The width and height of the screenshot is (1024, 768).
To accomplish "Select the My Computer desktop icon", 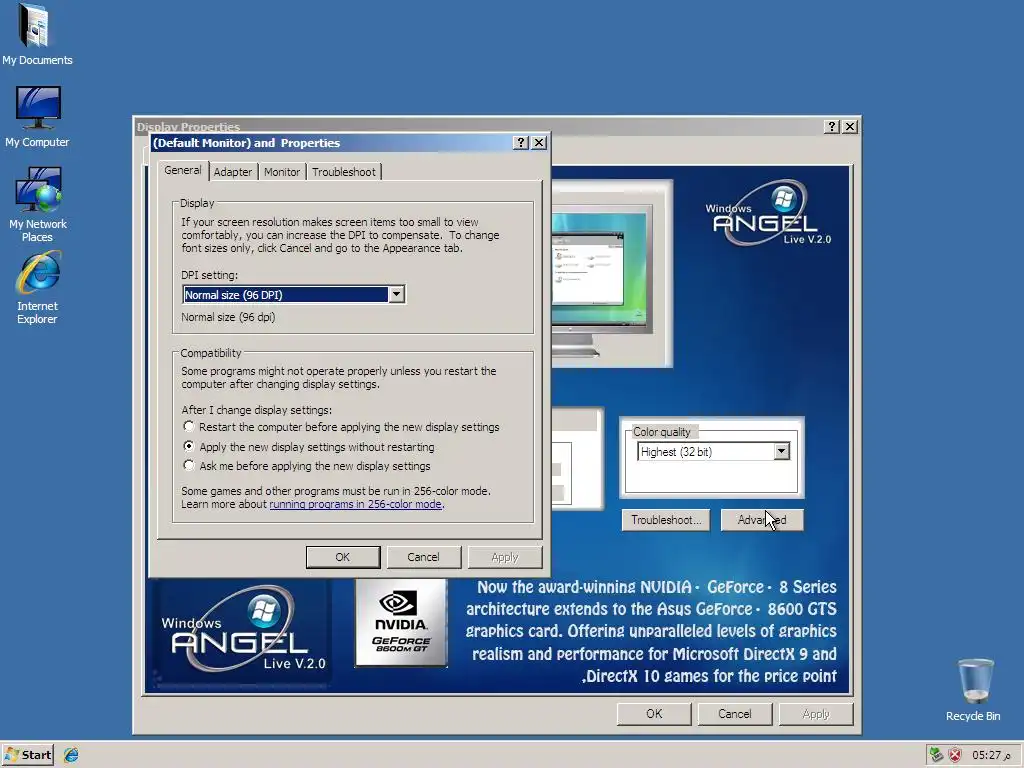I will 37,116.
